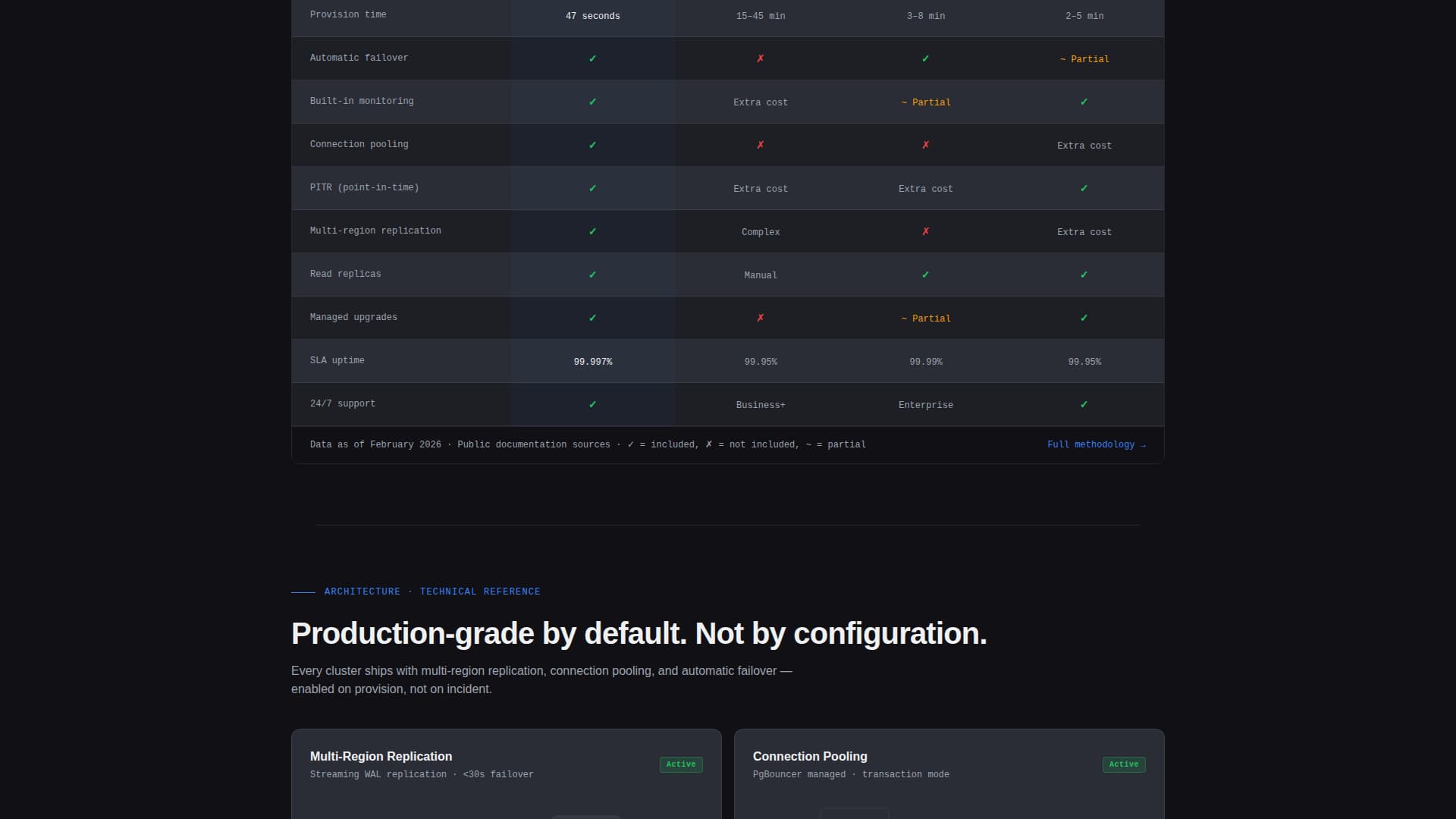Click the 'Managed upgrades' row label
The height and width of the screenshot is (819, 1456).
tap(353, 317)
